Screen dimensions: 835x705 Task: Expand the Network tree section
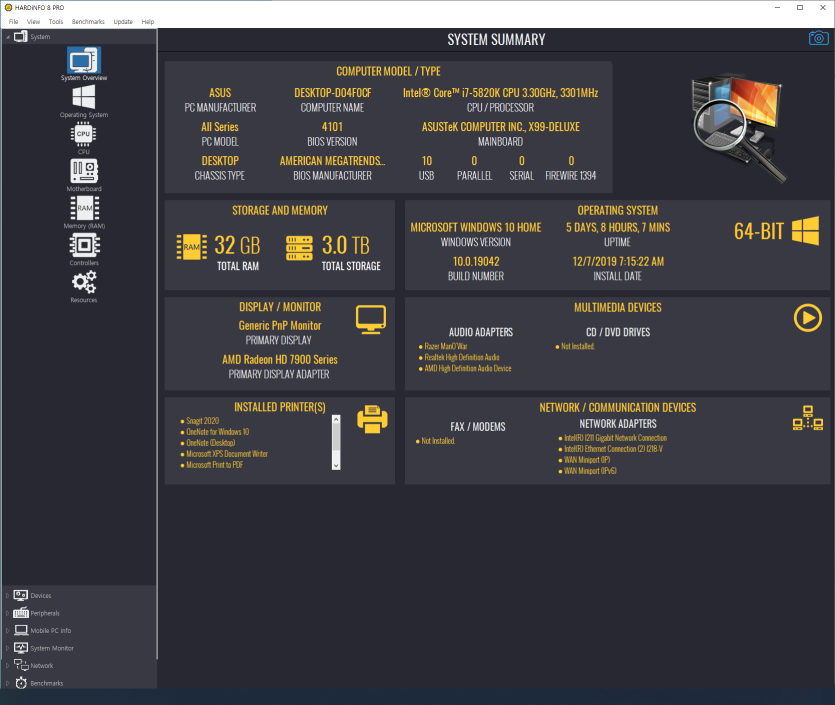(x=7, y=666)
